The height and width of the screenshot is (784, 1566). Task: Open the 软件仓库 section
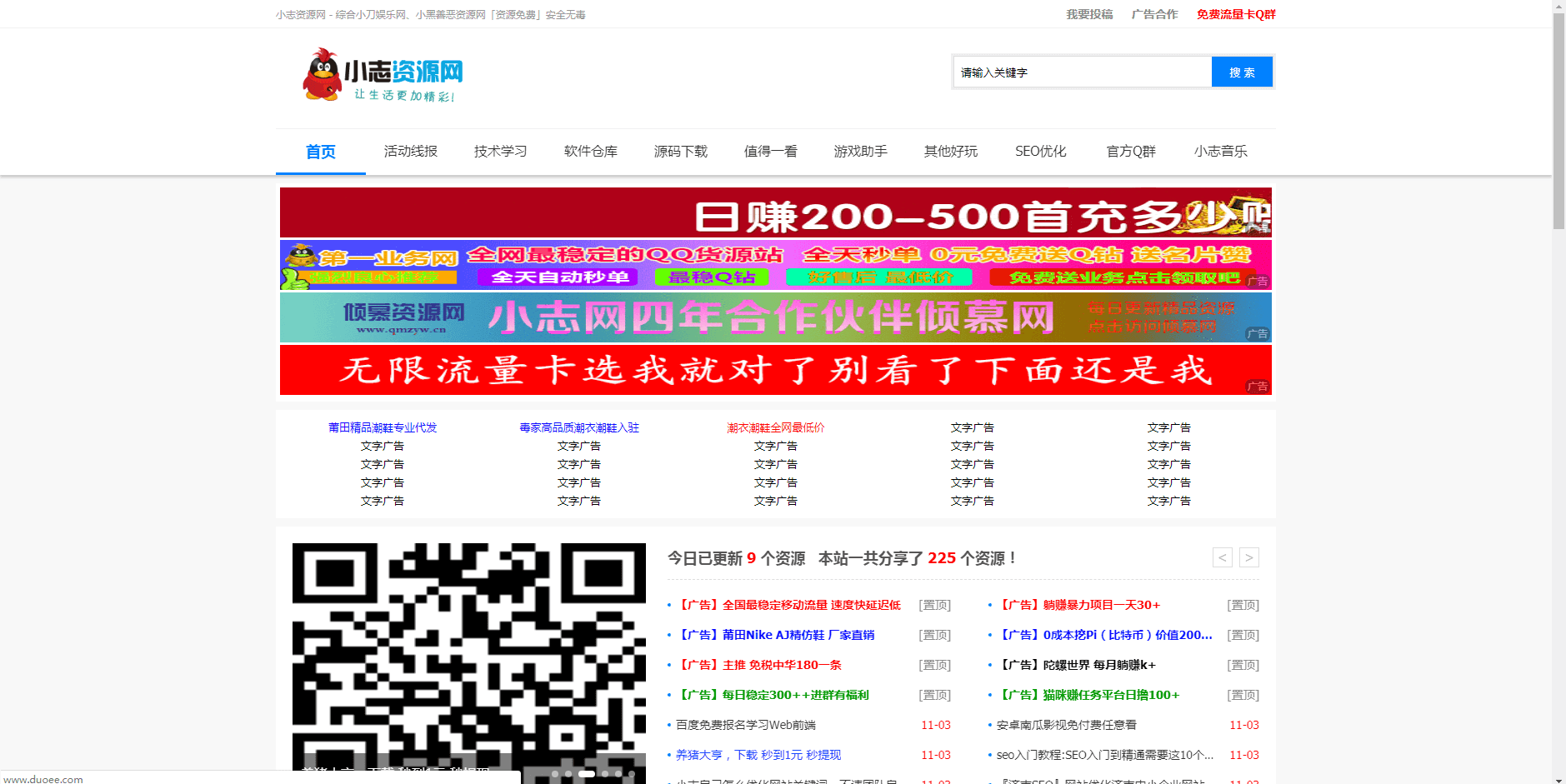pos(589,151)
